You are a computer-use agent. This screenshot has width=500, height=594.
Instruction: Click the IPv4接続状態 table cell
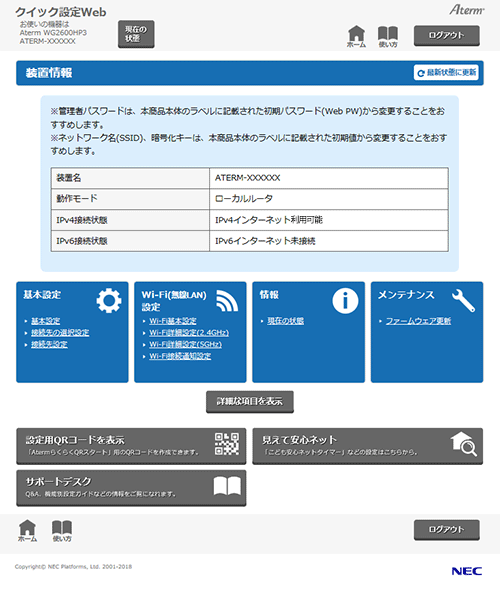click(130, 220)
